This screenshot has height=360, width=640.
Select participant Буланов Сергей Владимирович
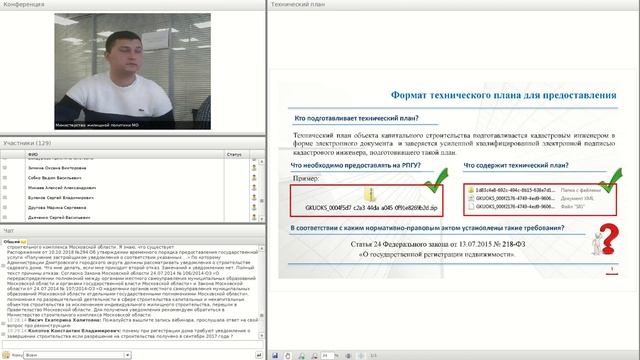(x=61, y=198)
